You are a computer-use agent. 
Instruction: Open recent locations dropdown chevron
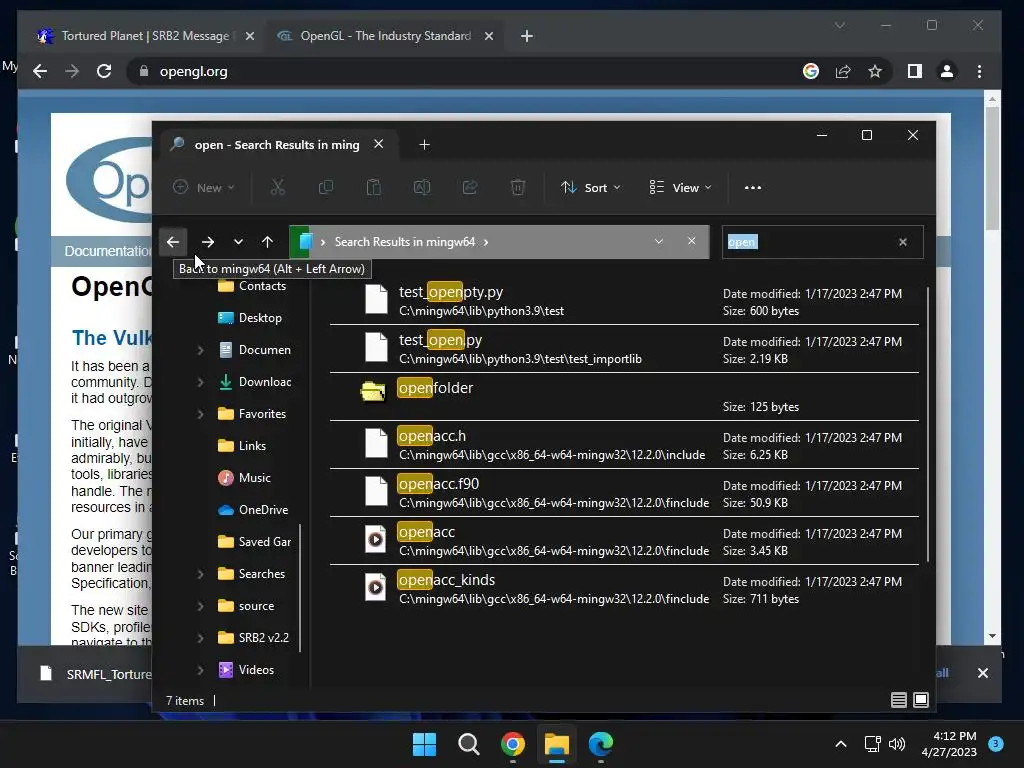click(238, 242)
